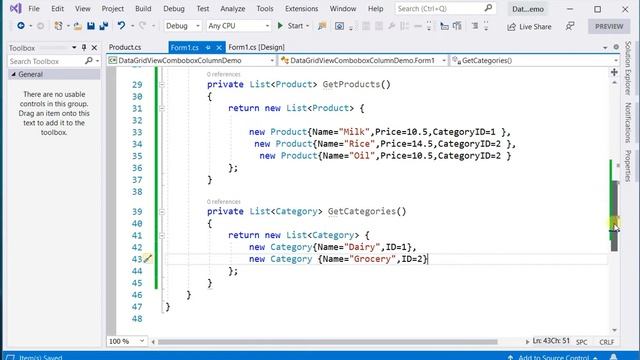Open the Analyze menu
640x360 pixels.
pyautogui.click(x=233, y=9)
